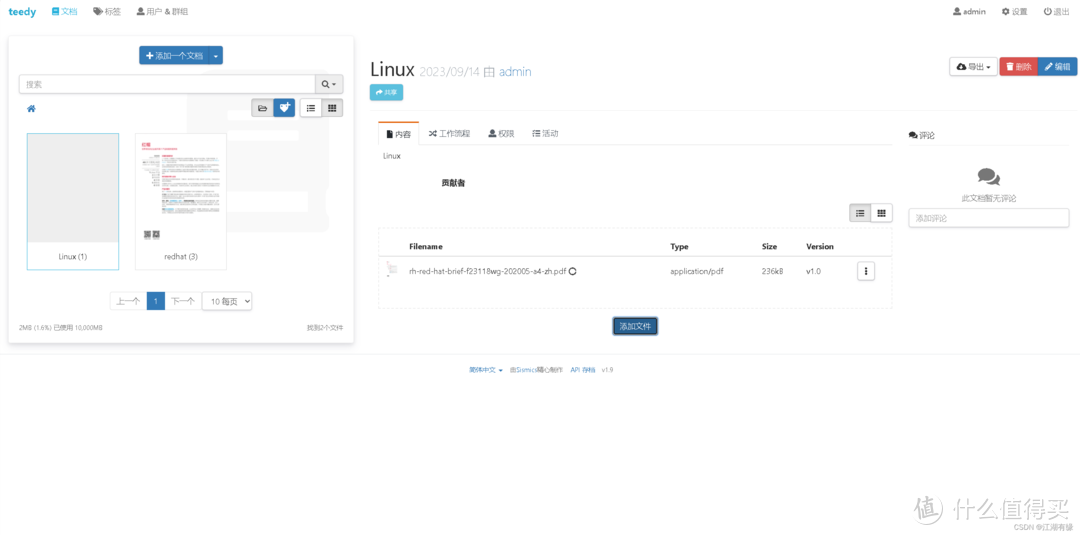
Task: Open 用户 & 群组 (Users & Groups) nav item
Action: [x=162, y=12]
